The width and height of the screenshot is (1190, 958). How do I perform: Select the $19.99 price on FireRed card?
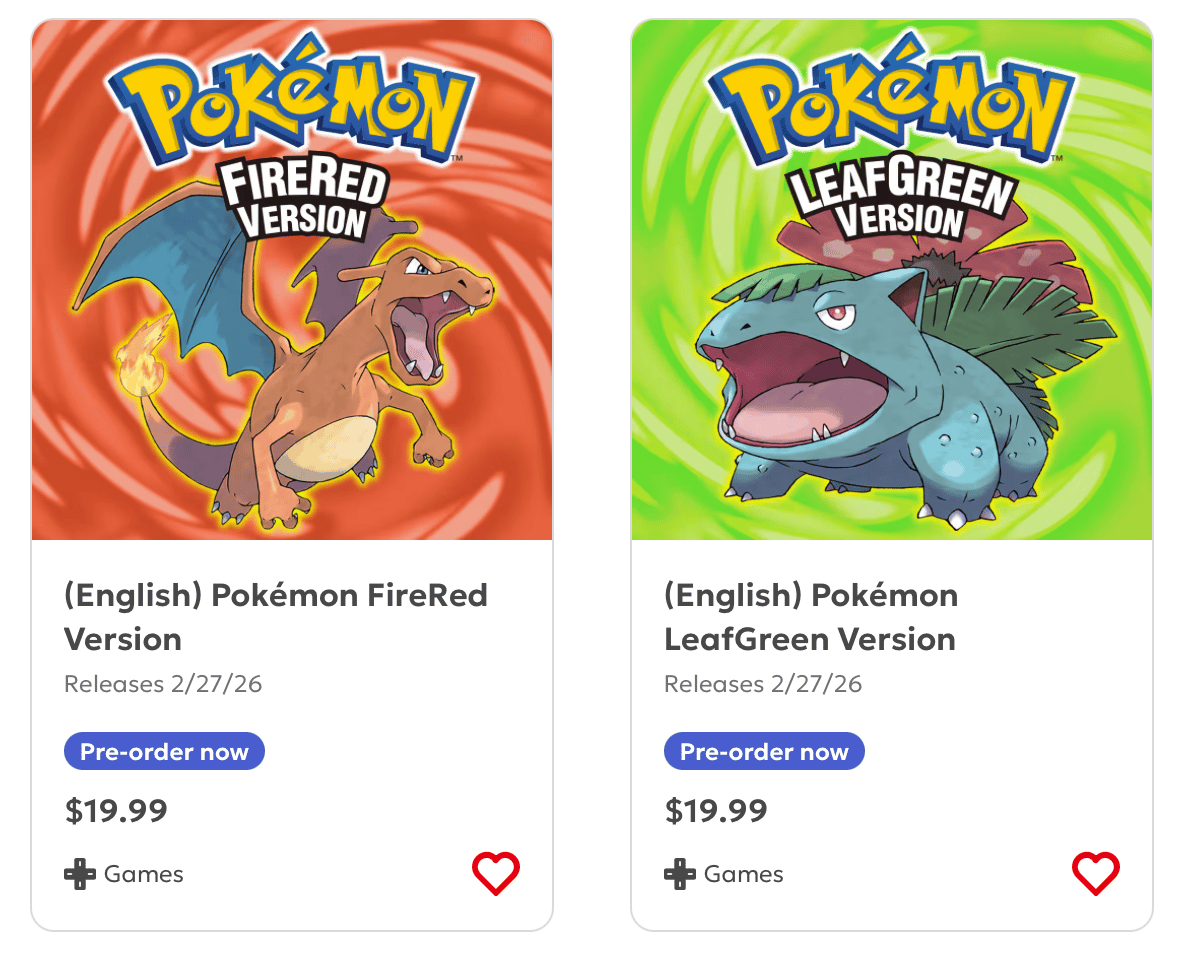116,811
